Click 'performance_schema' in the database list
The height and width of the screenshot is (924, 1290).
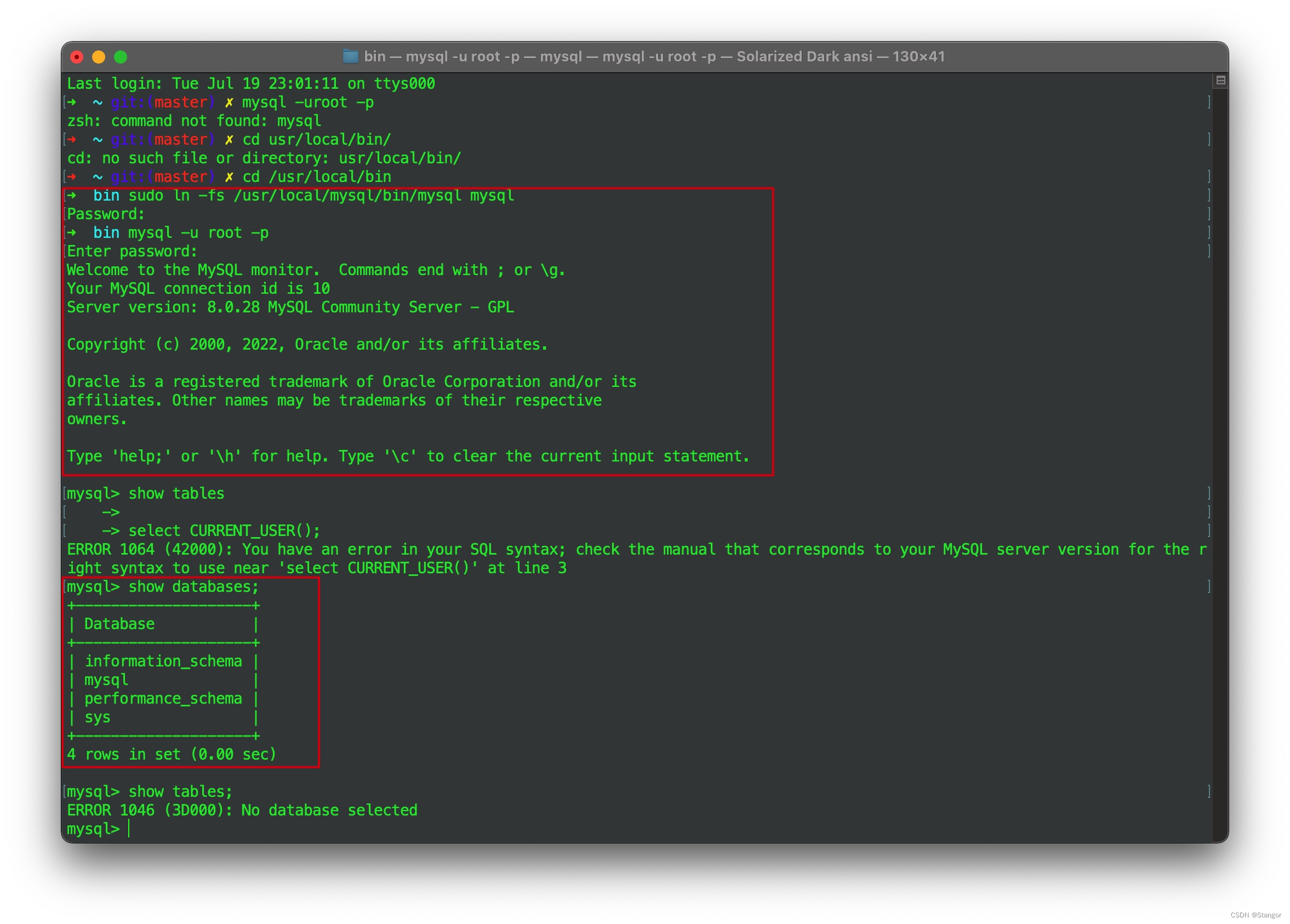[x=163, y=699]
